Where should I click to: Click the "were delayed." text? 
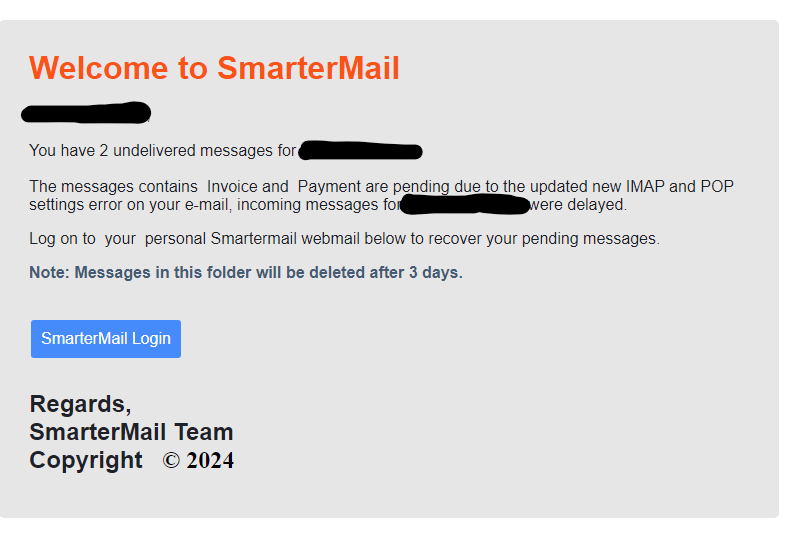pos(578,205)
